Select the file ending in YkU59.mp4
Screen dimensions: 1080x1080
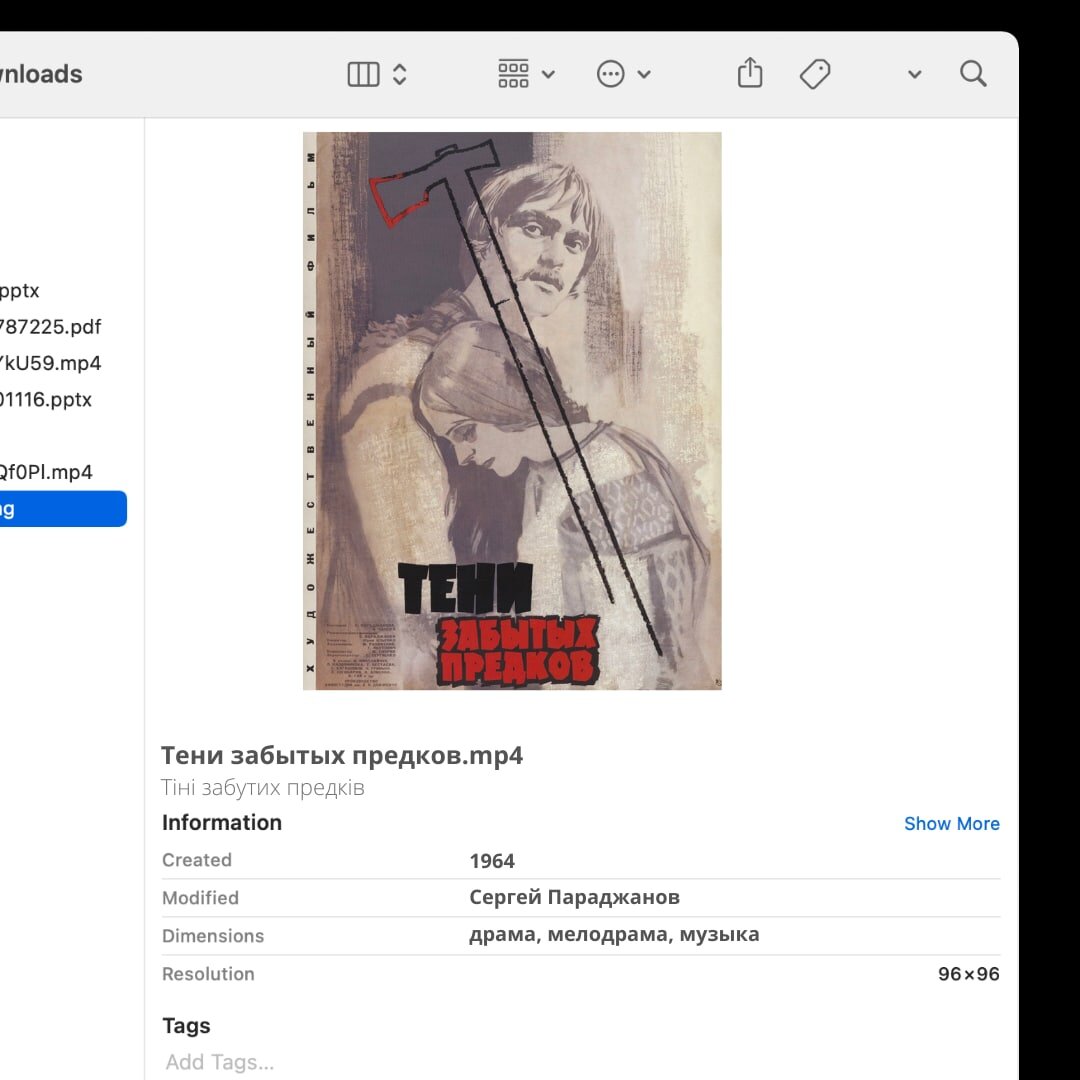tap(51, 363)
